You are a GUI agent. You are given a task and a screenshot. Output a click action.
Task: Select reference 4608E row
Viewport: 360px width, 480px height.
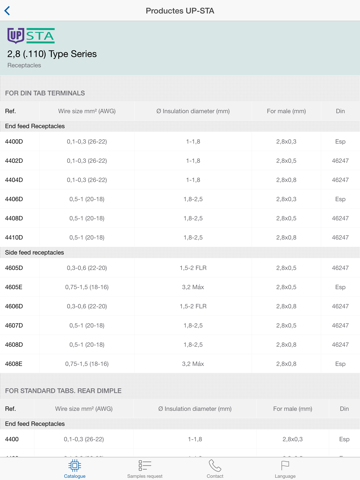tap(180, 364)
